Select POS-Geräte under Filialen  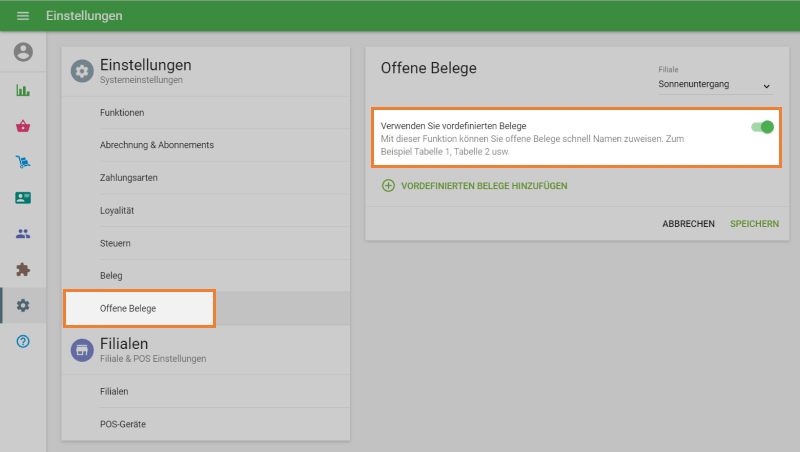(123, 424)
